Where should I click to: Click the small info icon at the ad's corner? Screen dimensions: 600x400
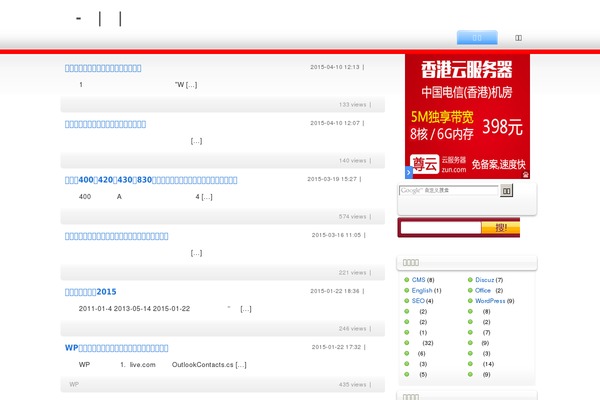(x=526, y=175)
